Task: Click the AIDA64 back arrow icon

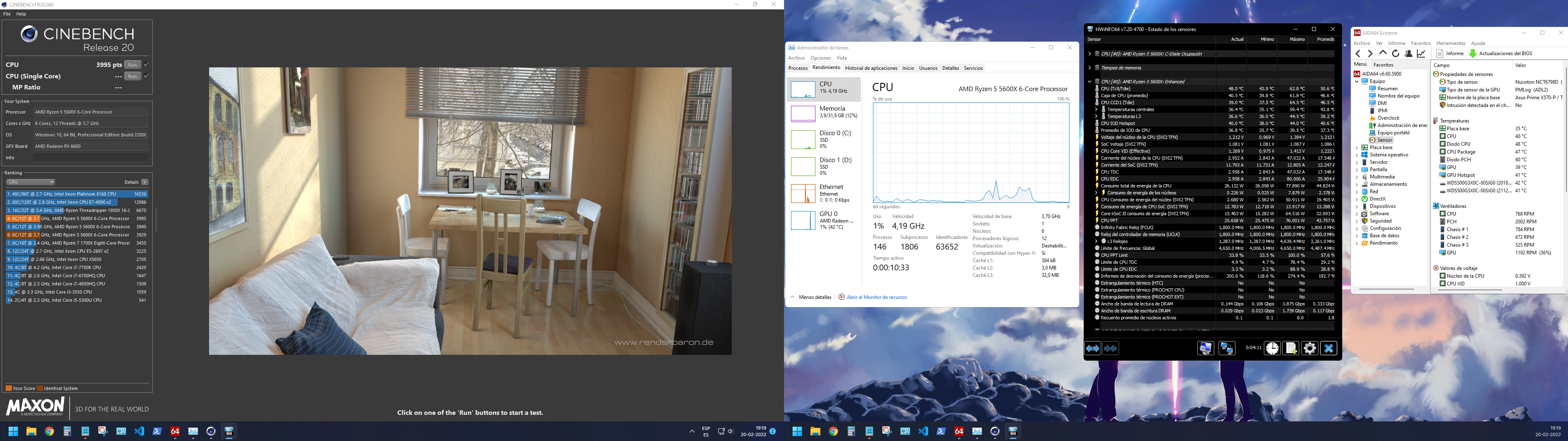Action: (x=1358, y=53)
